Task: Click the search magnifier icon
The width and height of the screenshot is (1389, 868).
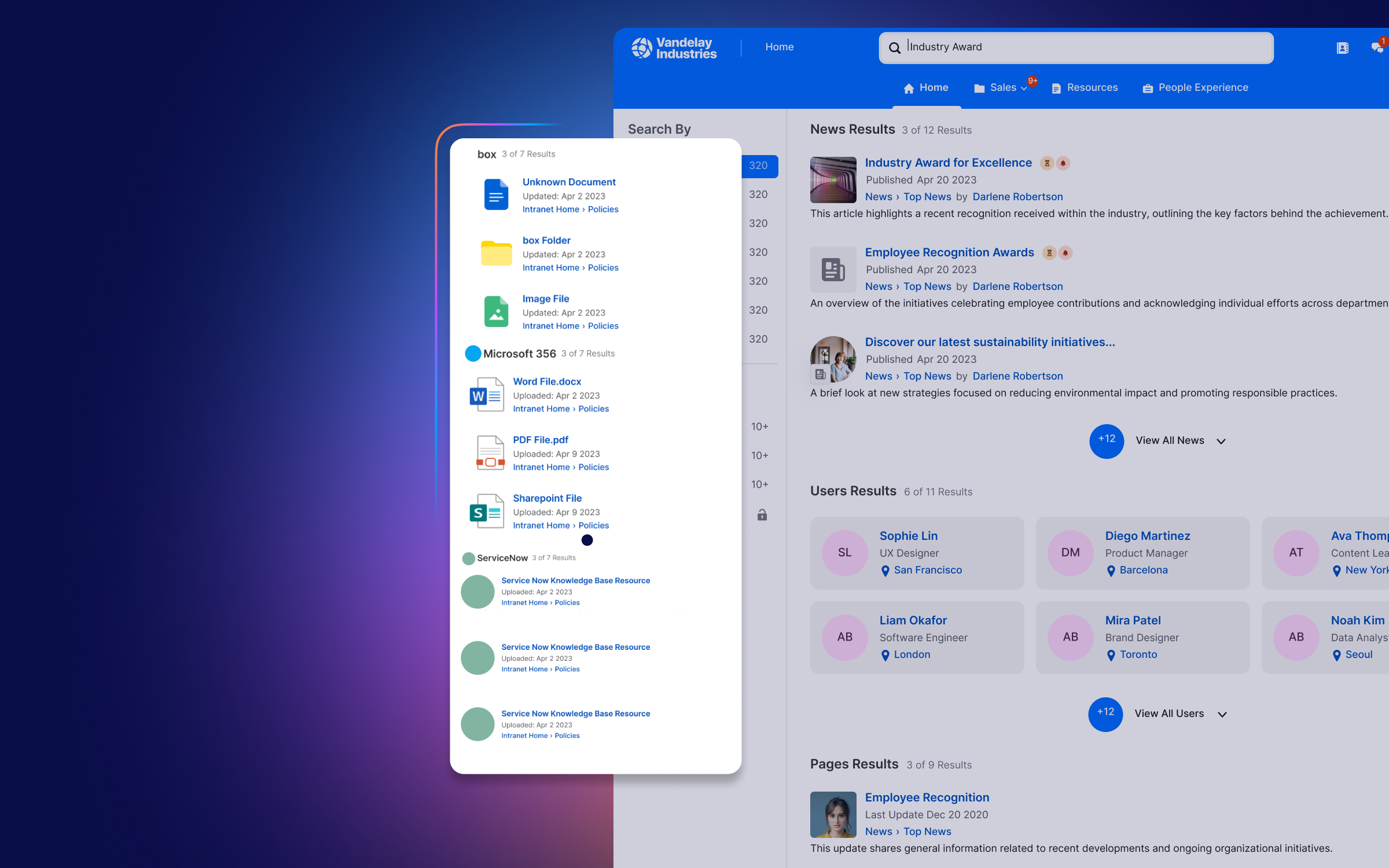Action: pyautogui.click(x=894, y=47)
